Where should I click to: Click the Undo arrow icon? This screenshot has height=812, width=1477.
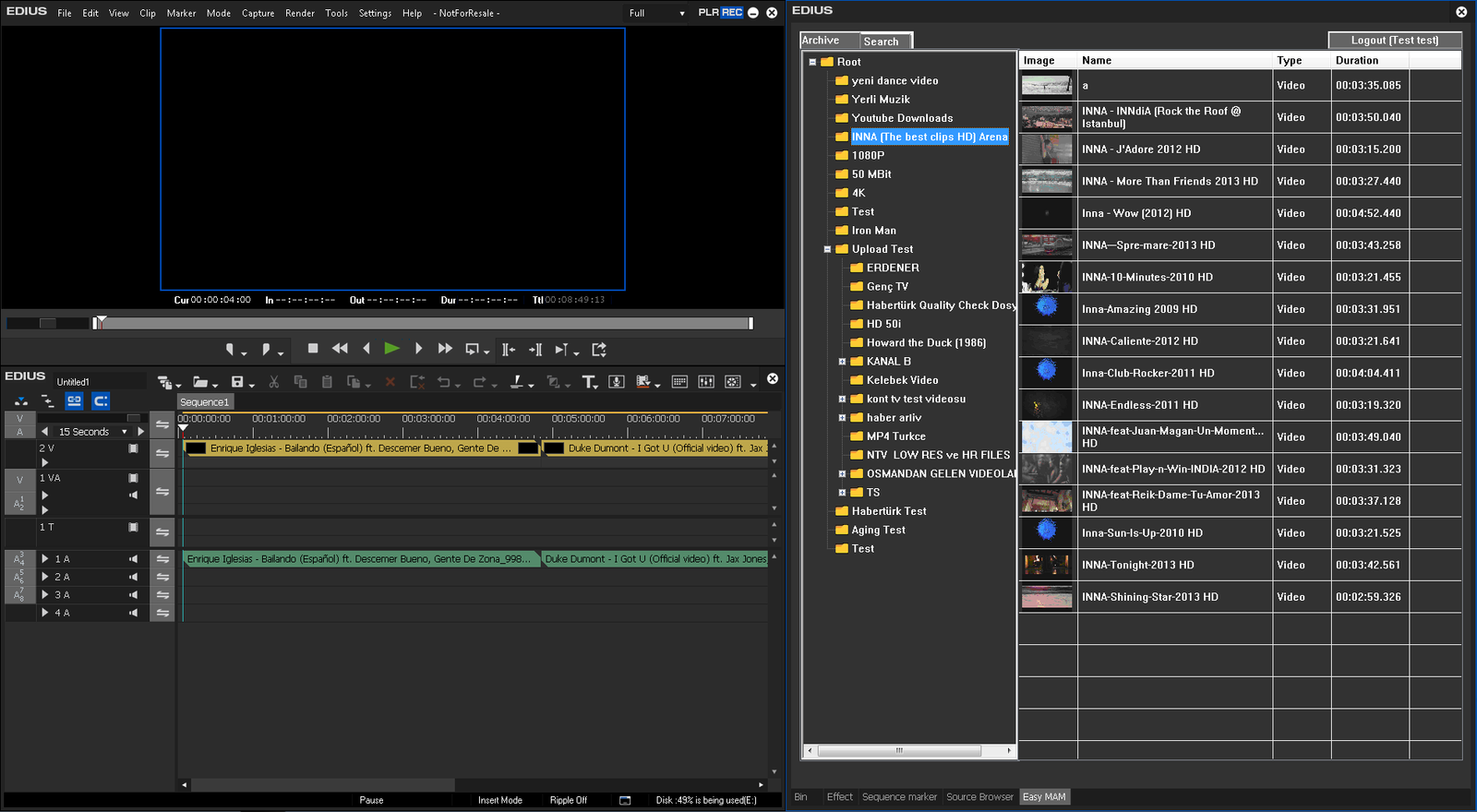(444, 382)
